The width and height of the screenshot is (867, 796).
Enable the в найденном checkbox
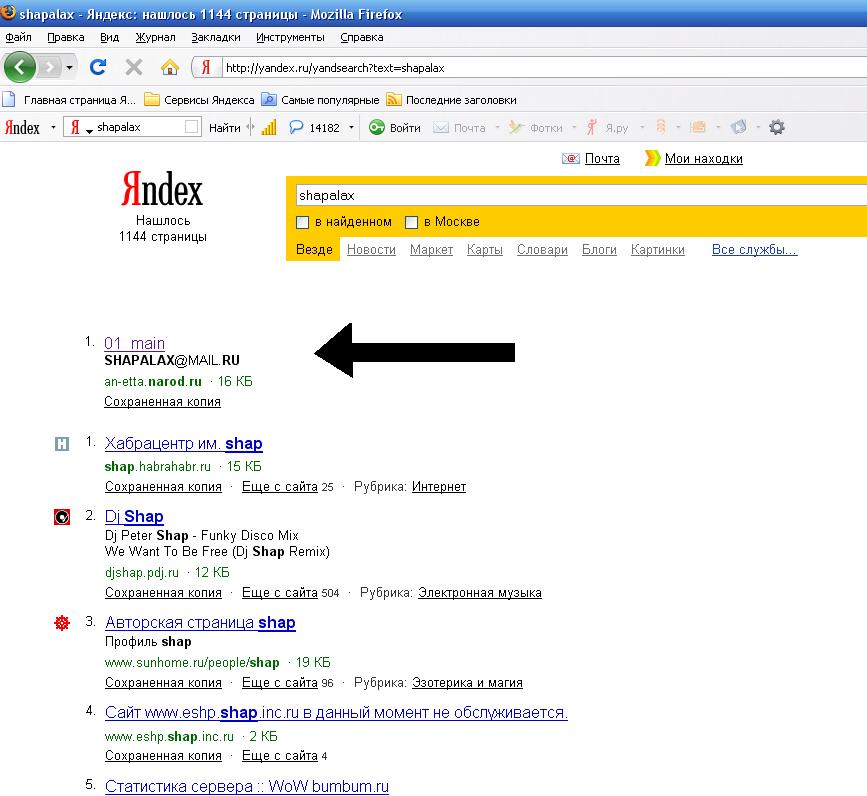[302, 222]
